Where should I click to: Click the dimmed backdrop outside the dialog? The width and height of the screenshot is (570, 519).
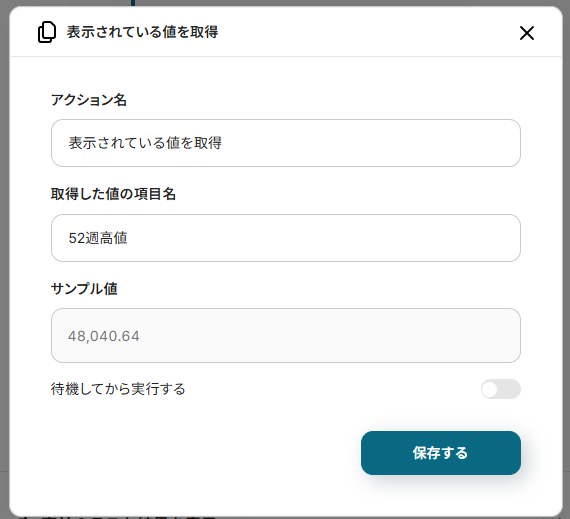click(4, 254)
